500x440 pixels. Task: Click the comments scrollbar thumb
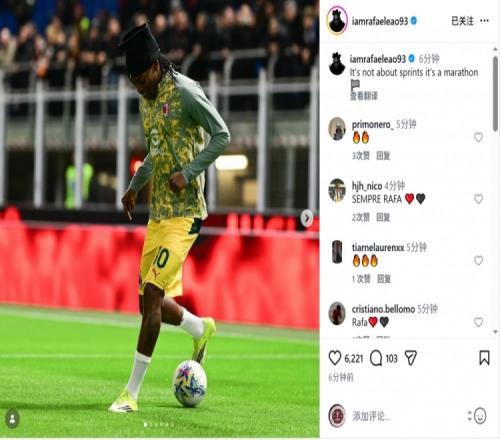(495, 93)
